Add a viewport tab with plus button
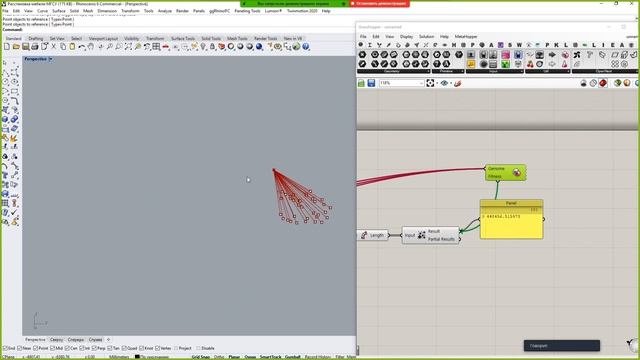Screen dimensions: 640x360 108,340
